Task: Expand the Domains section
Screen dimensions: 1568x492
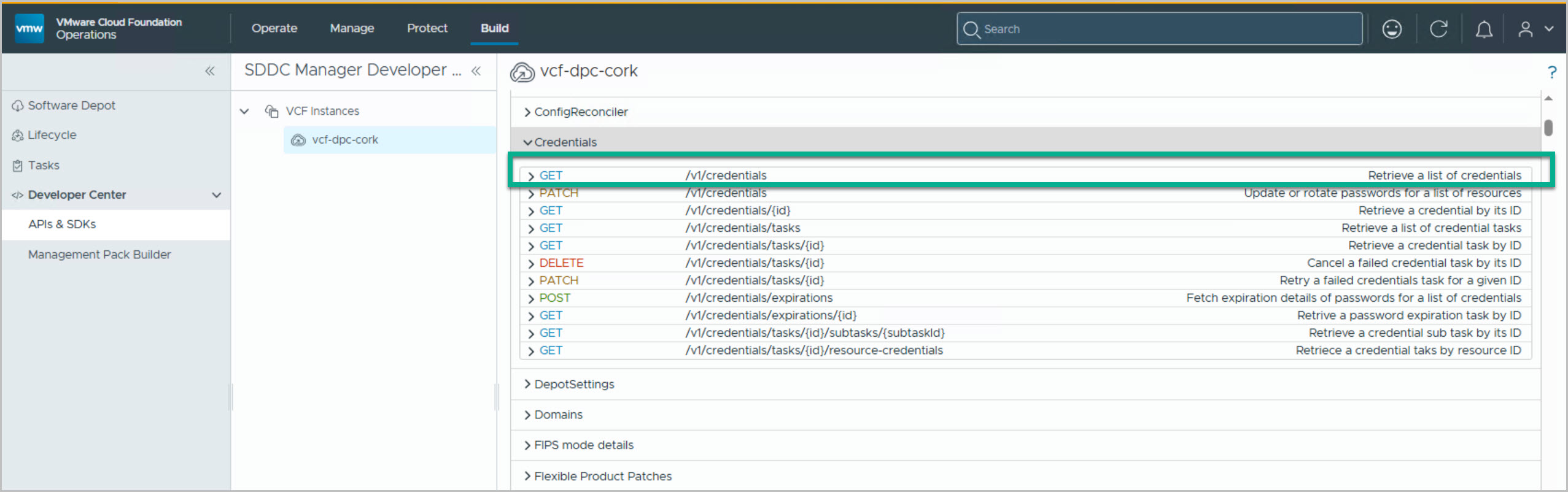Action: click(527, 415)
